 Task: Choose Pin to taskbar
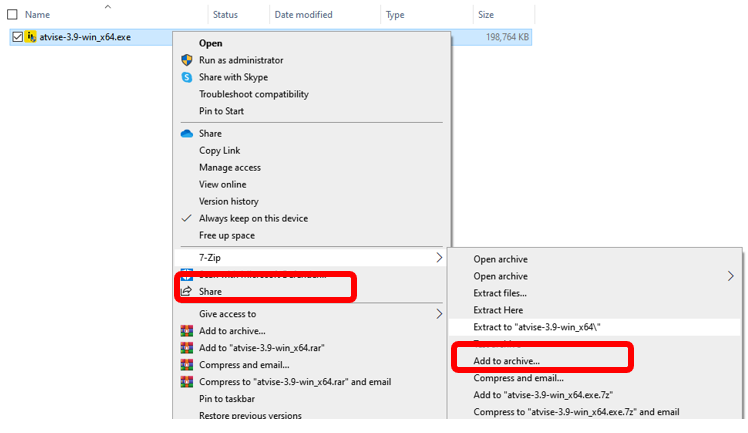[227, 399]
